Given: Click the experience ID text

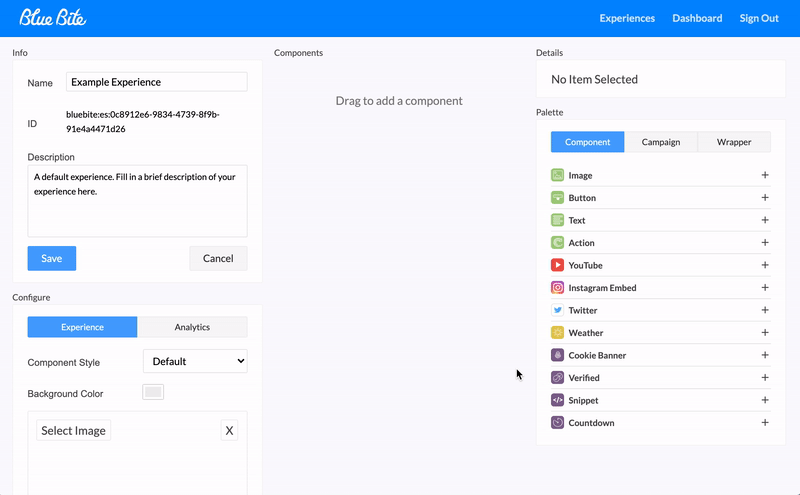Looking at the screenshot, I should [x=143, y=121].
